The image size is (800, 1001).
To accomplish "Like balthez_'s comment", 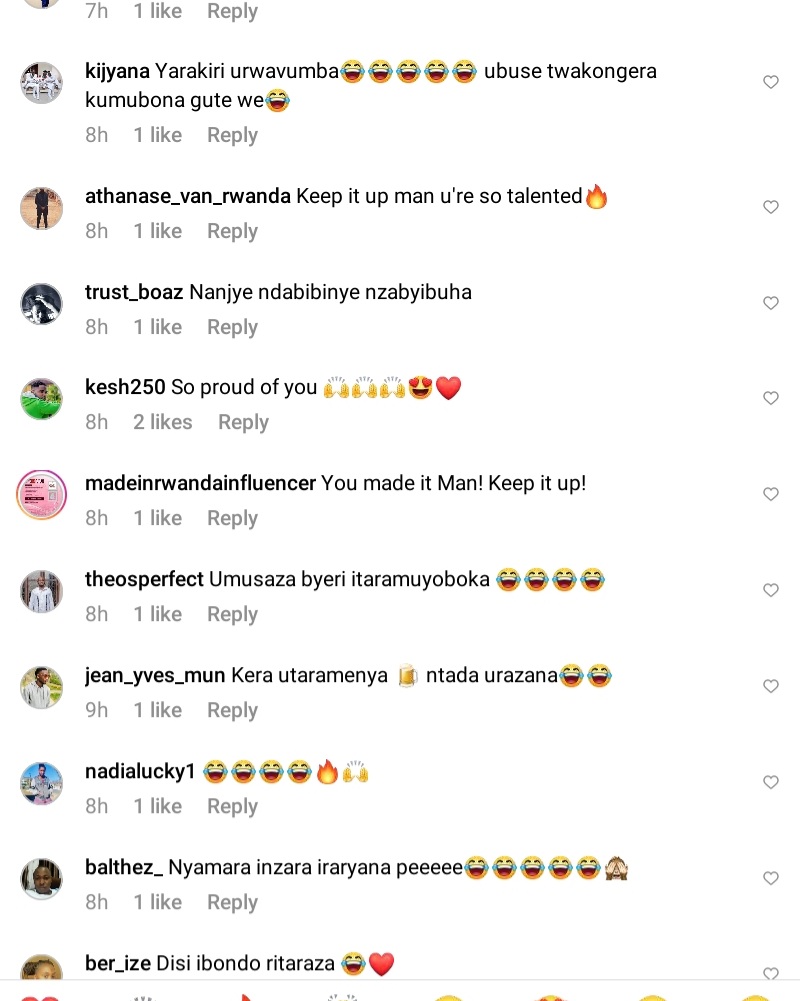I will click(771, 878).
